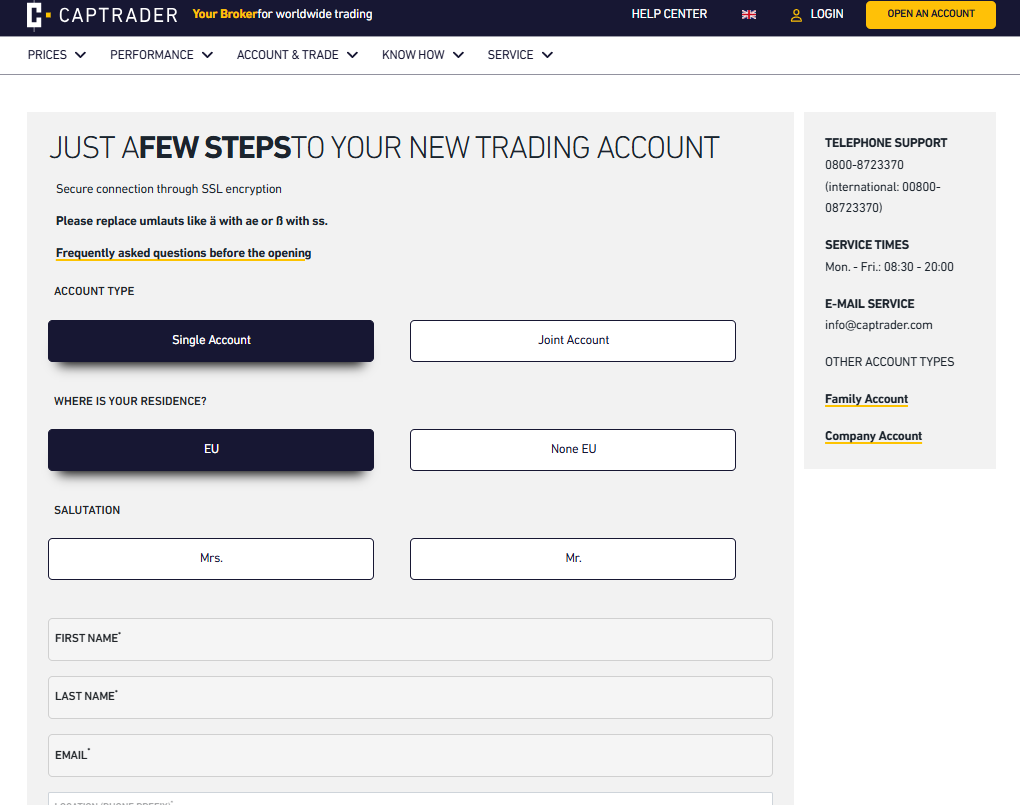Click the CAPTRADER brand name text
This screenshot has height=805, width=1020.
118,15
